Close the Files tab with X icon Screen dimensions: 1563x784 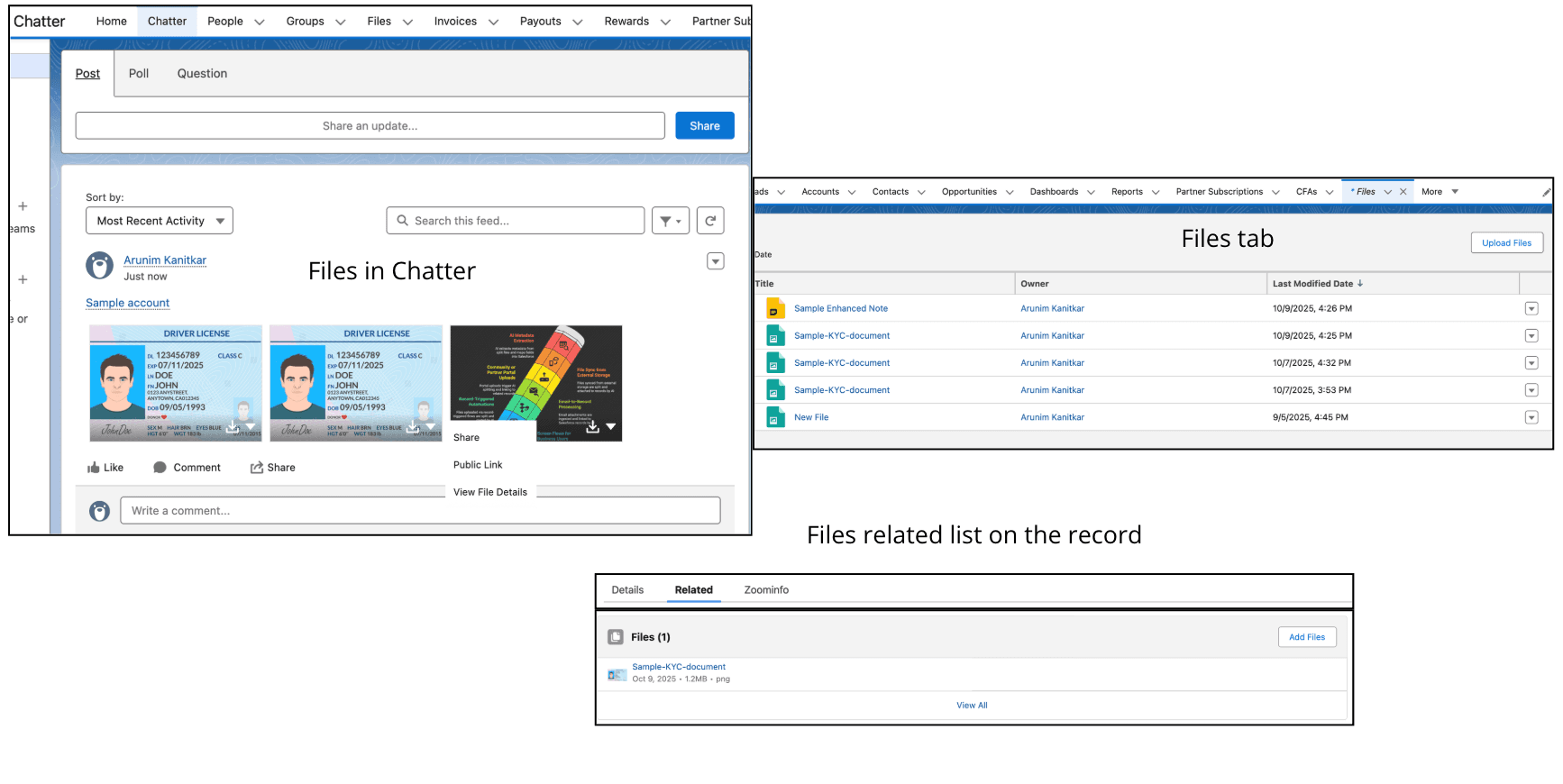(x=1403, y=192)
